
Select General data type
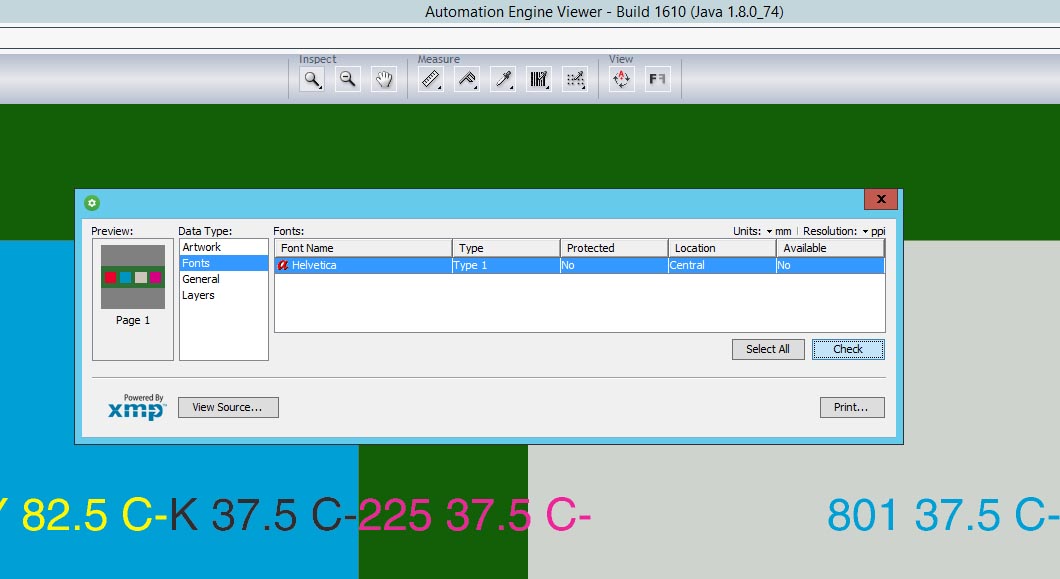[x=224, y=279]
